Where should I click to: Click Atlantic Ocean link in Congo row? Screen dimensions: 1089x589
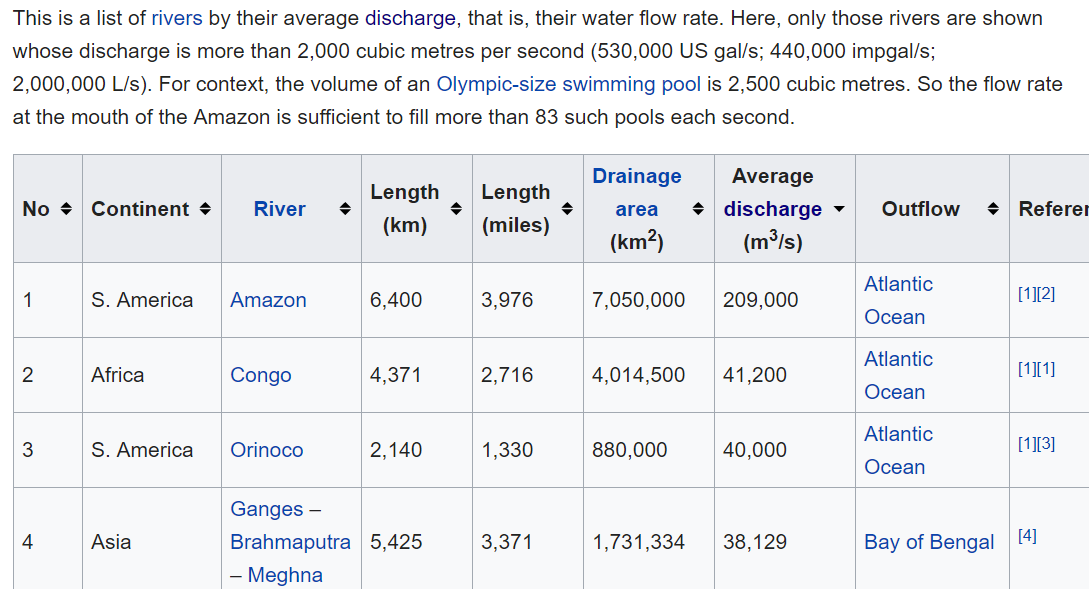[x=897, y=375]
